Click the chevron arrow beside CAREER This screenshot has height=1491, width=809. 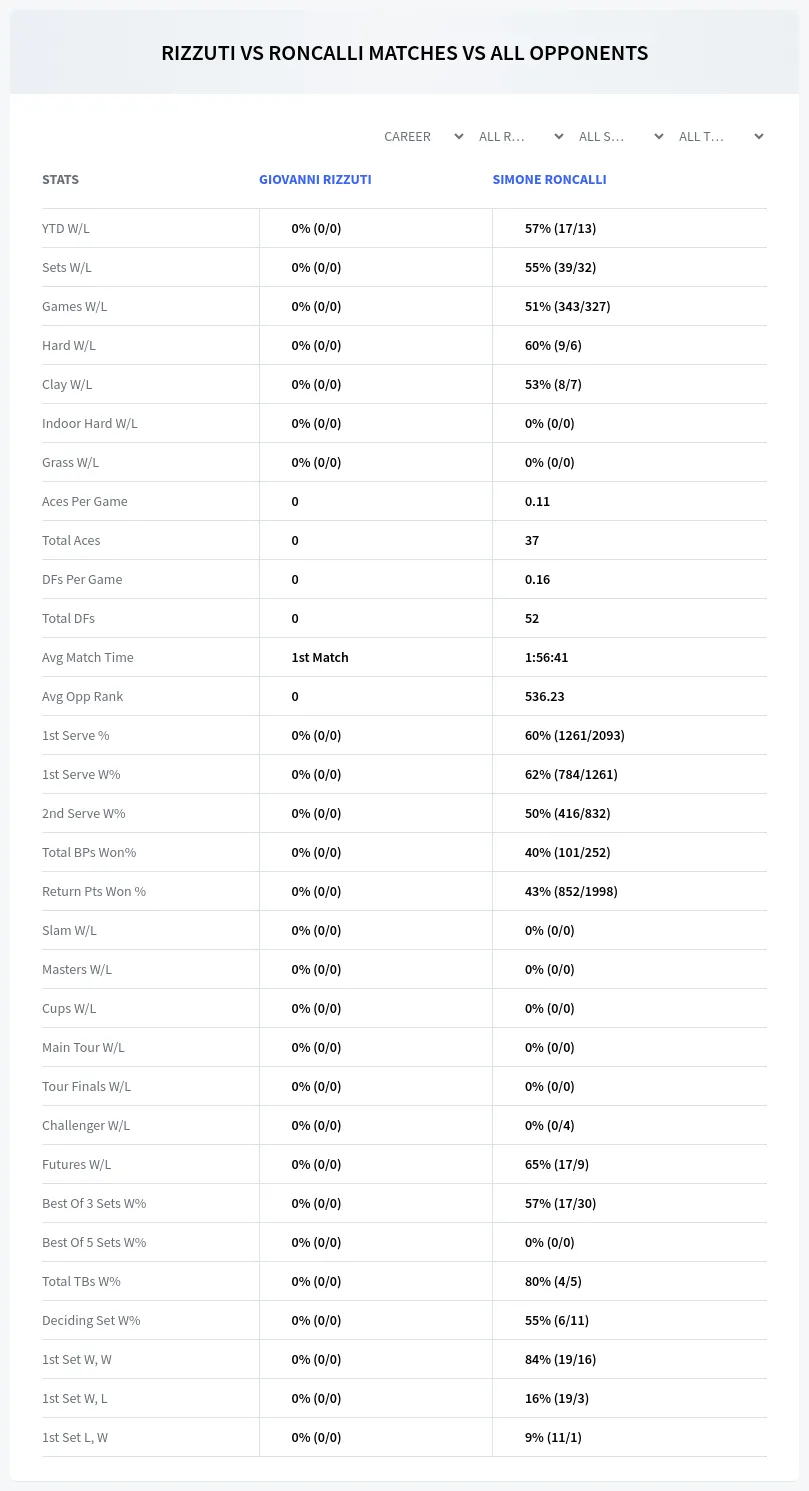(459, 136)
